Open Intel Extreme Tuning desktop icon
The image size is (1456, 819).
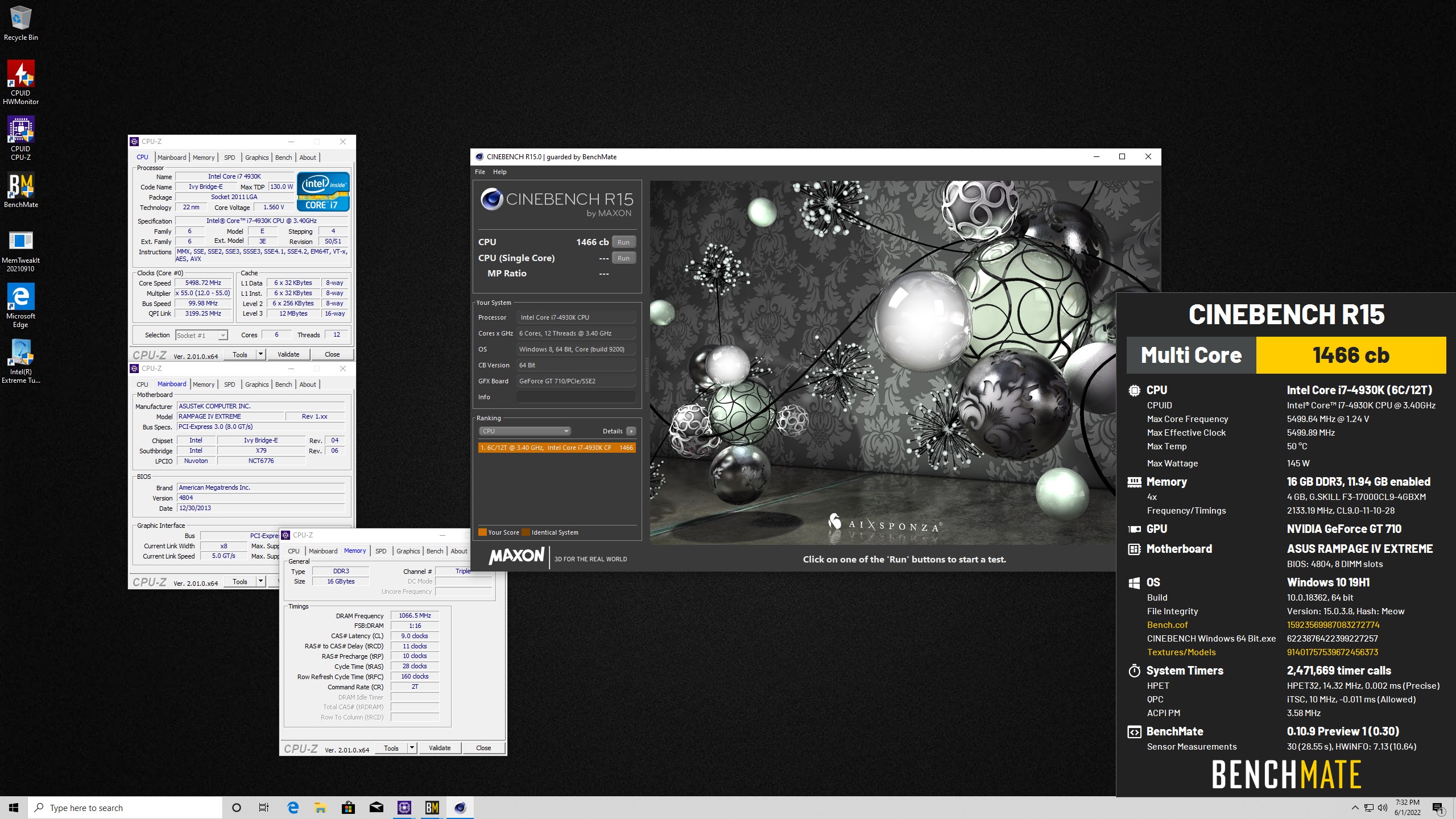point(20,361)
